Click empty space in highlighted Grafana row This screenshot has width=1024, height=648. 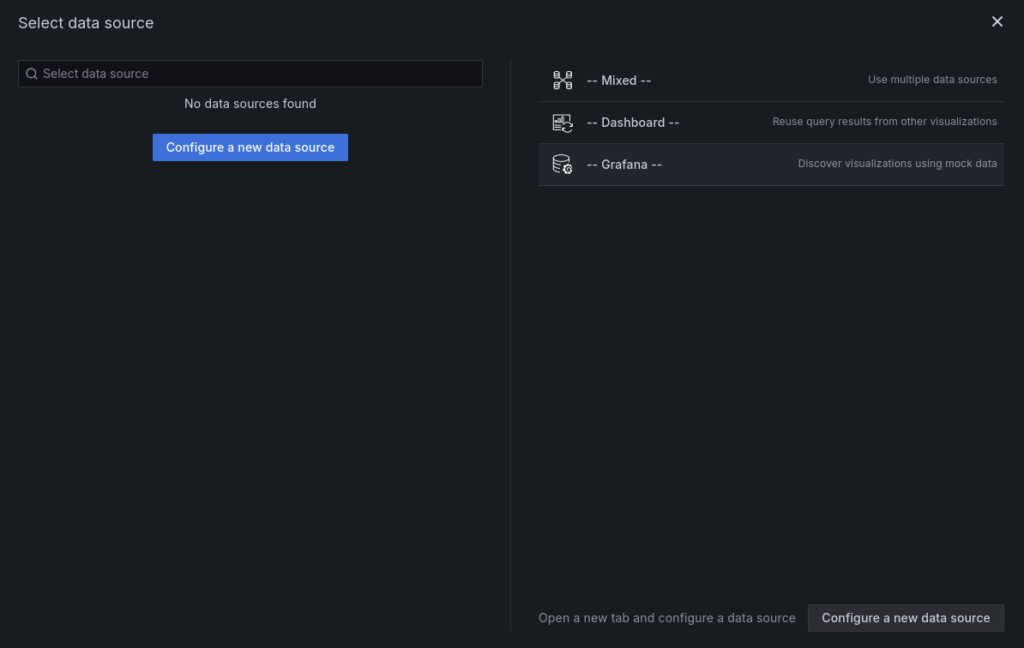pos(730,164)
